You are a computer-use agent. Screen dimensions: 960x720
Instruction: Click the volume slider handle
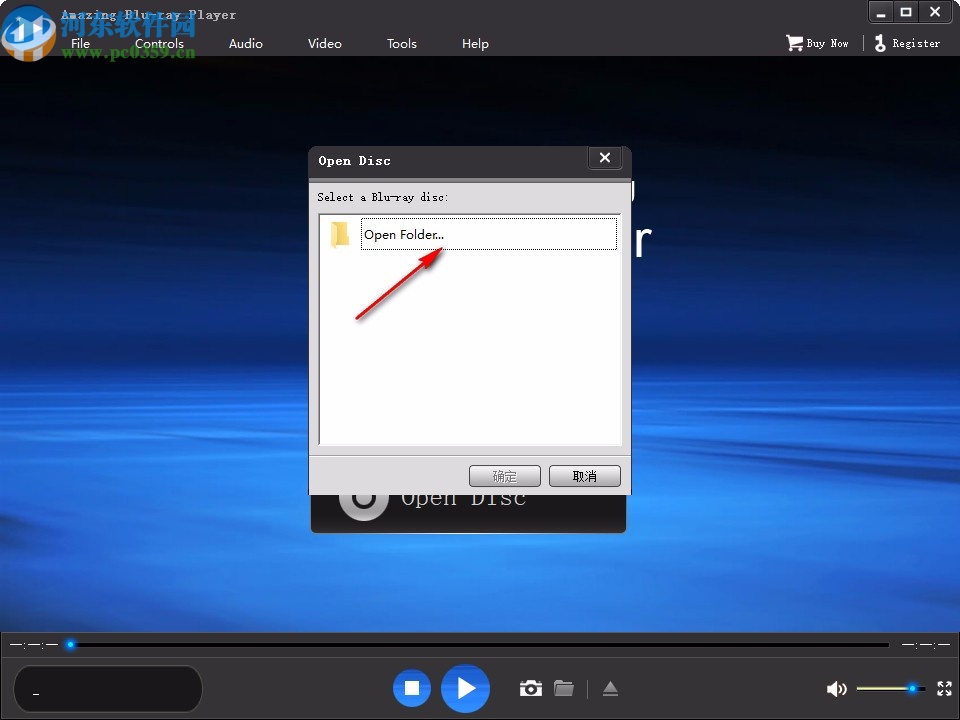click(912, 689)
